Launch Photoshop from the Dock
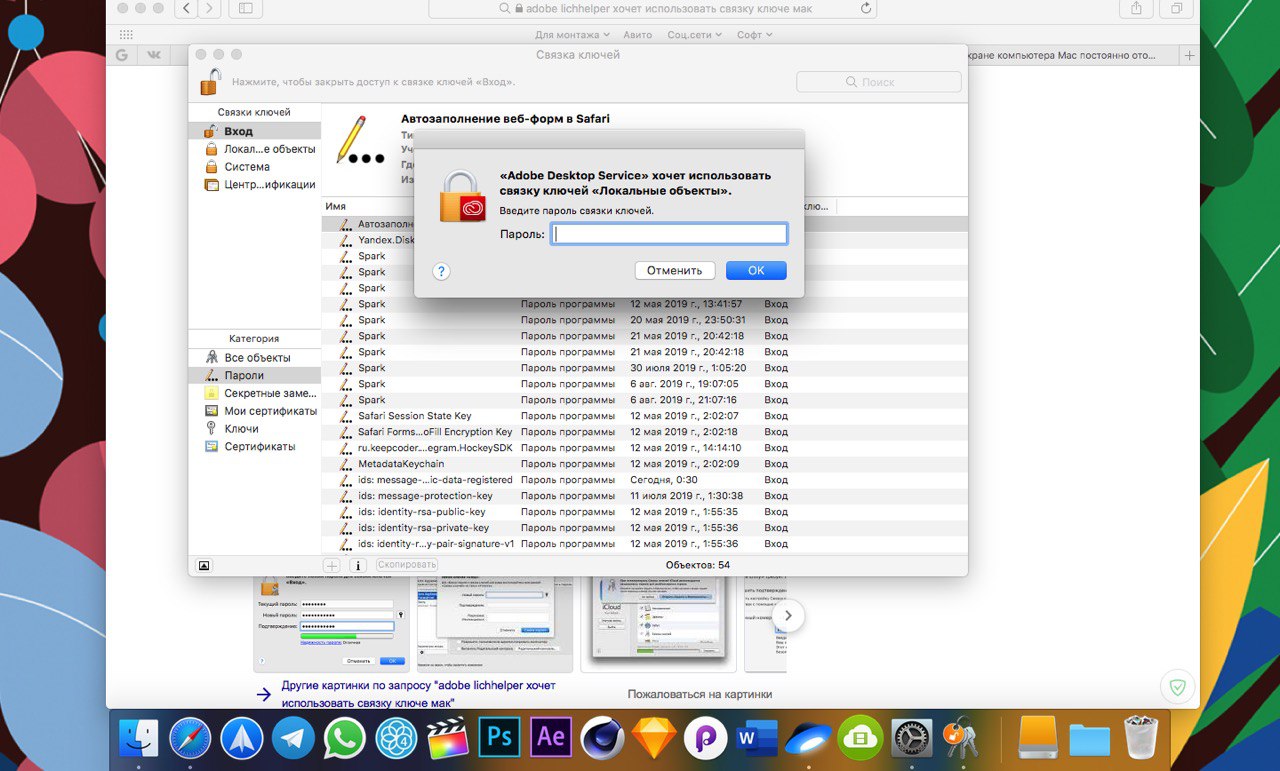1280x771 pixels. (x=499, y=738)
